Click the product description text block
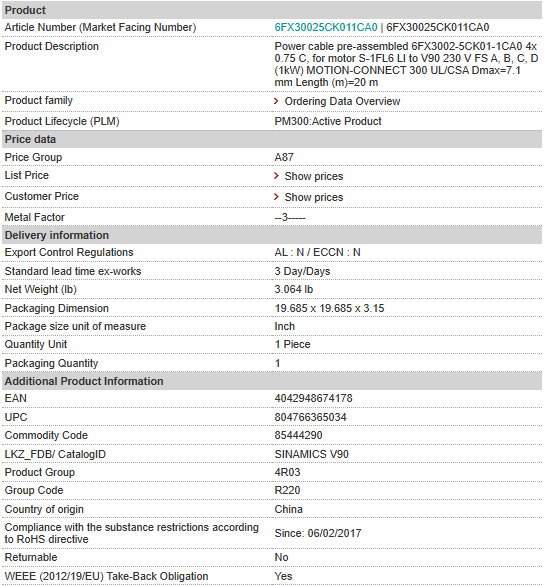This screenshot has height=586, width=545. click(406, 64)
